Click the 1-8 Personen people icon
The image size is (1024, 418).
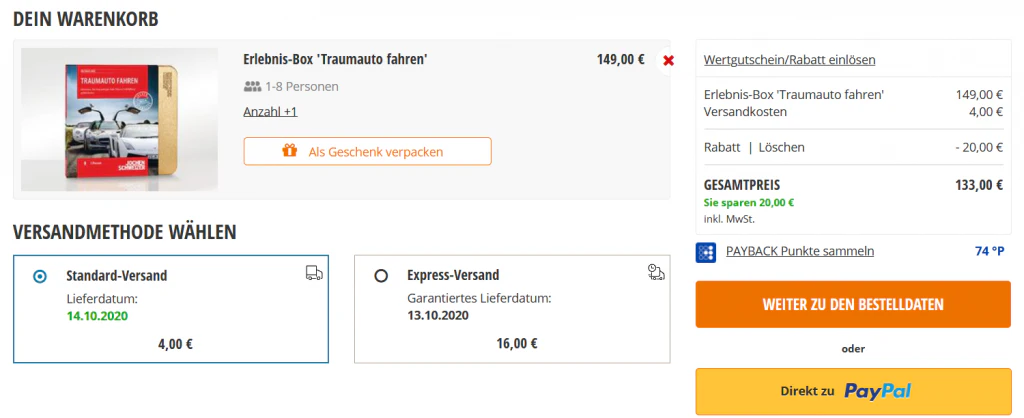pyautogui.click(x=252, y=86)
